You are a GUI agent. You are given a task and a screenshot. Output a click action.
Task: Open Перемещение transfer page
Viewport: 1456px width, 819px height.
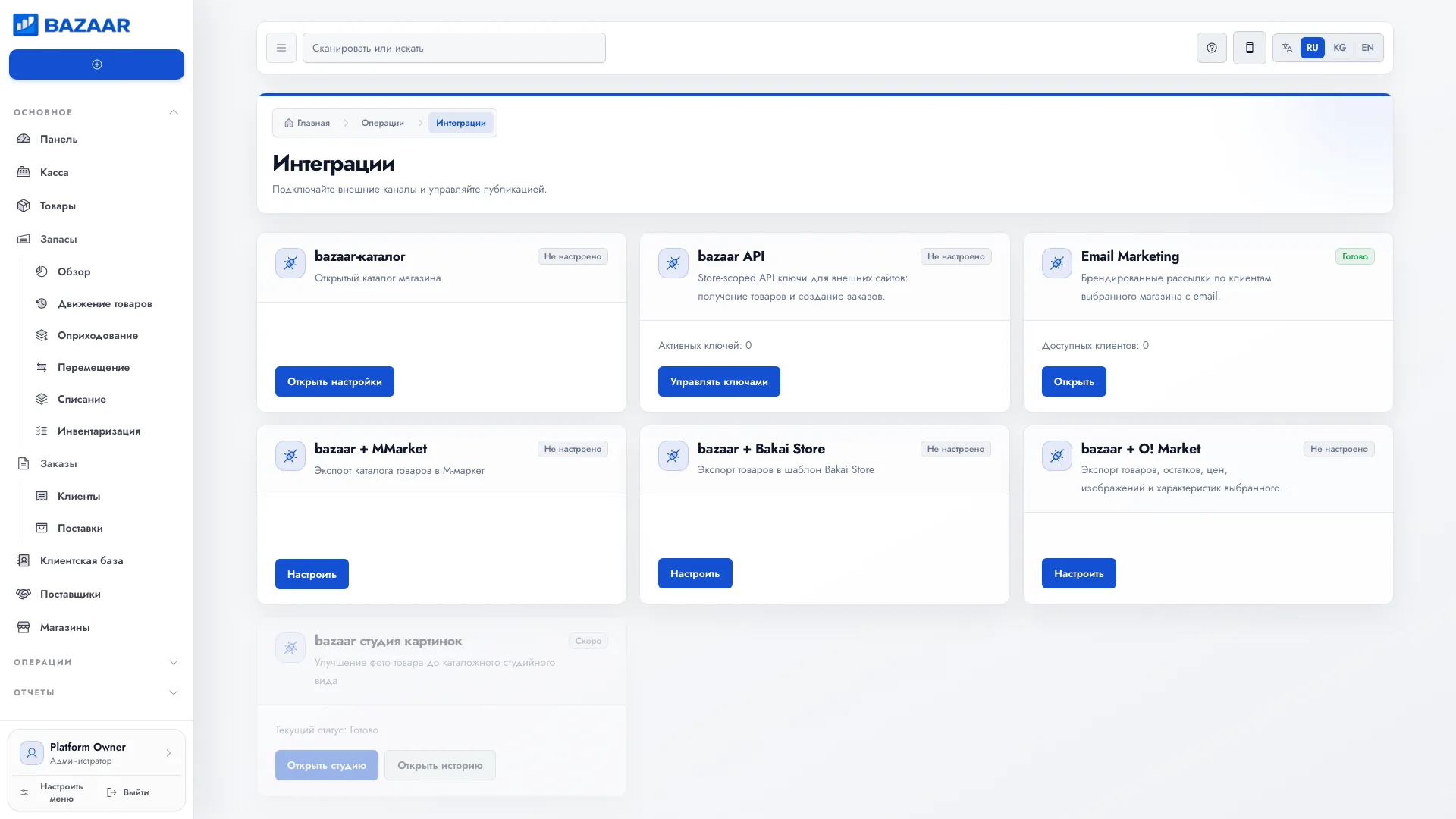point(105,367)
